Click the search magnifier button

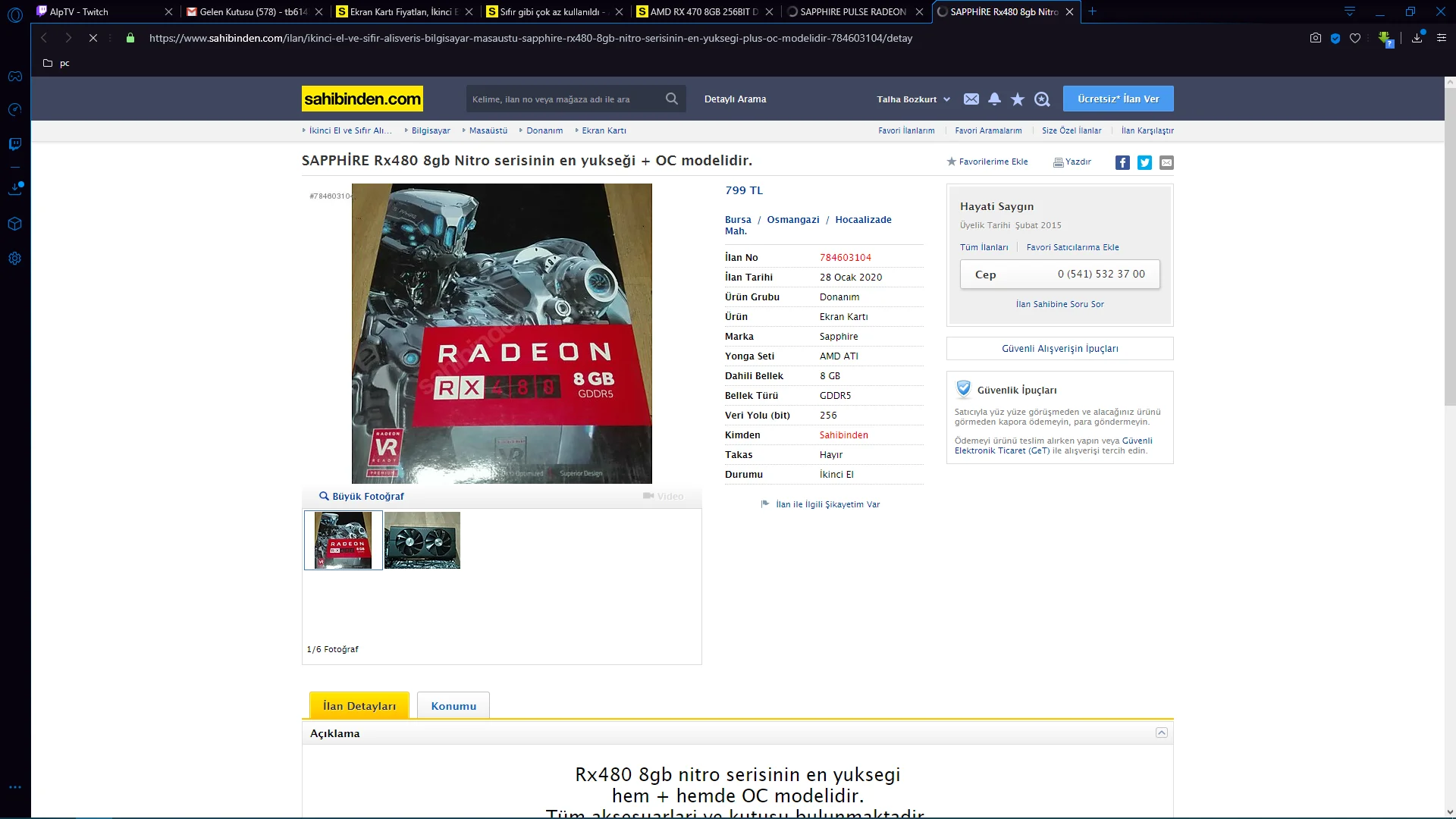[x=671, y=99]
